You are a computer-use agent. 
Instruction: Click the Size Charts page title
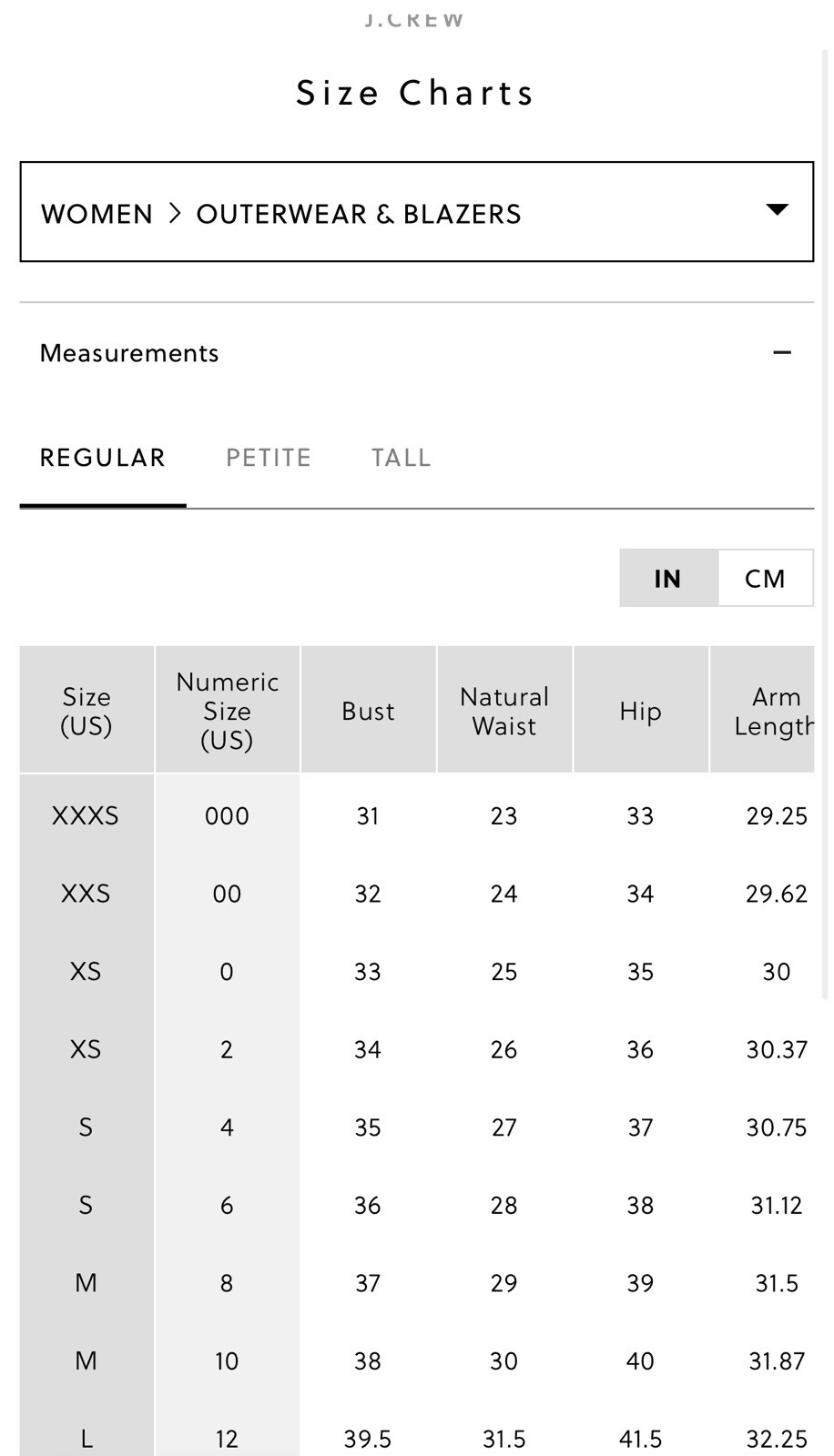coord(415,93)
